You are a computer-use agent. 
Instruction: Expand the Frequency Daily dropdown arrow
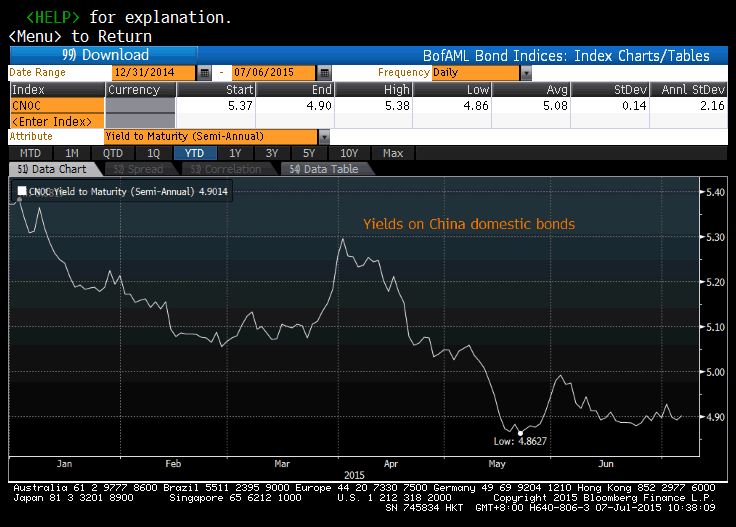coord(526,73)
